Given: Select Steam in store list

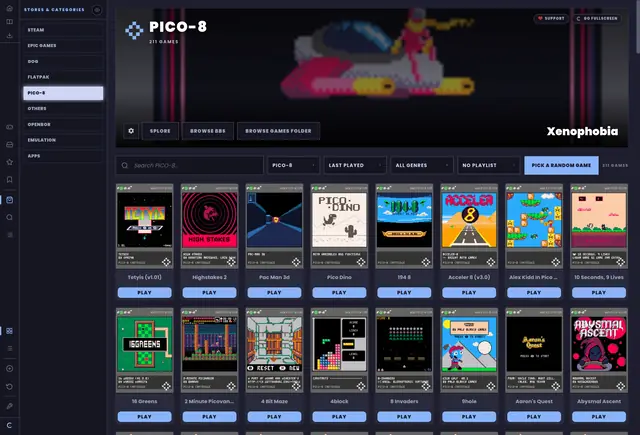Looking at the screenshot, I should pos(63,30).
